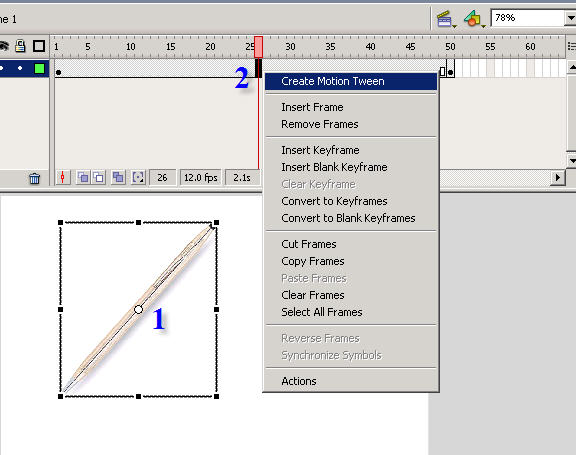This screenshot has height=455, width=576.
Task: Enable the Onion Skin button
Action: point(83,178)
